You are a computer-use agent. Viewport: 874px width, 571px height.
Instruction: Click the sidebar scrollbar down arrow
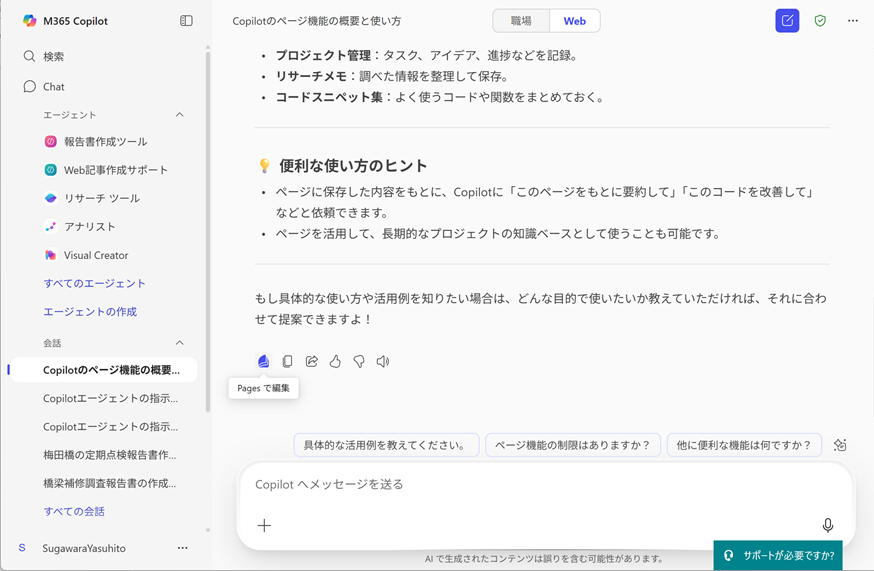coord(208,530)
